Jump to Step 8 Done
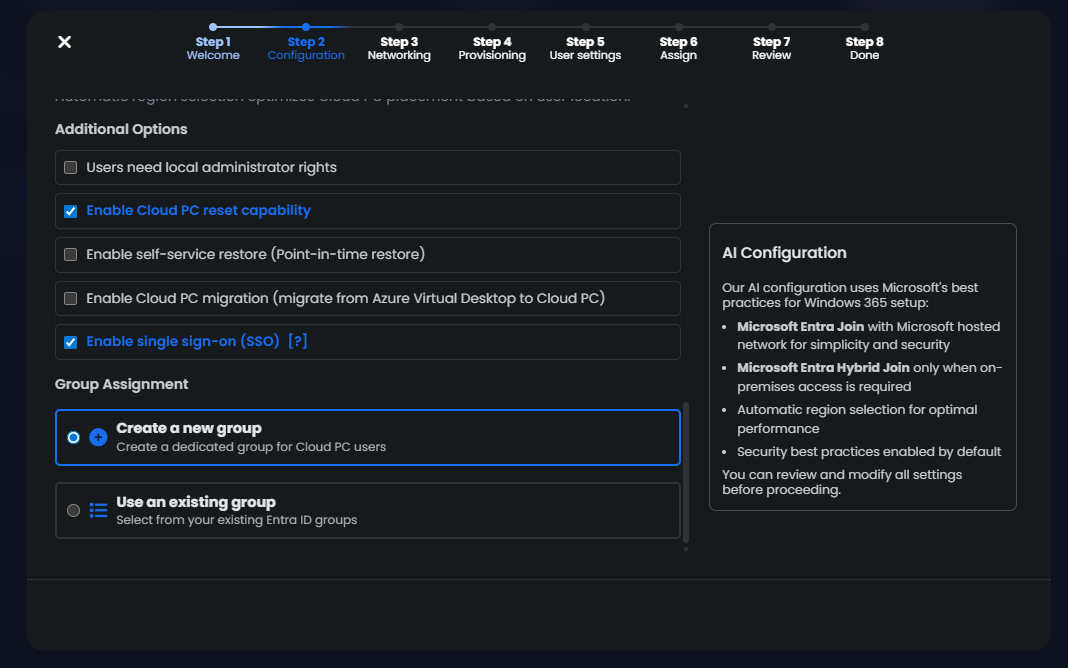This screenshot has width=1068, height=668. pos(864,48)
